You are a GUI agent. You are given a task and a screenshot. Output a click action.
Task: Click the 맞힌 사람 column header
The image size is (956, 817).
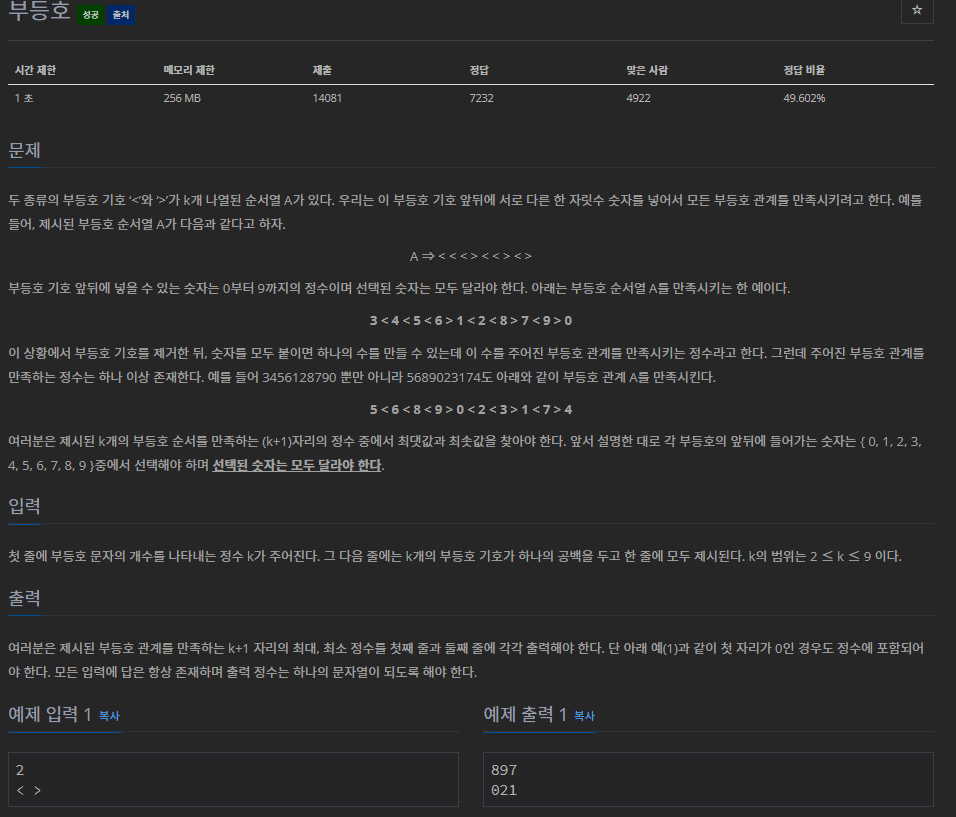647,70
